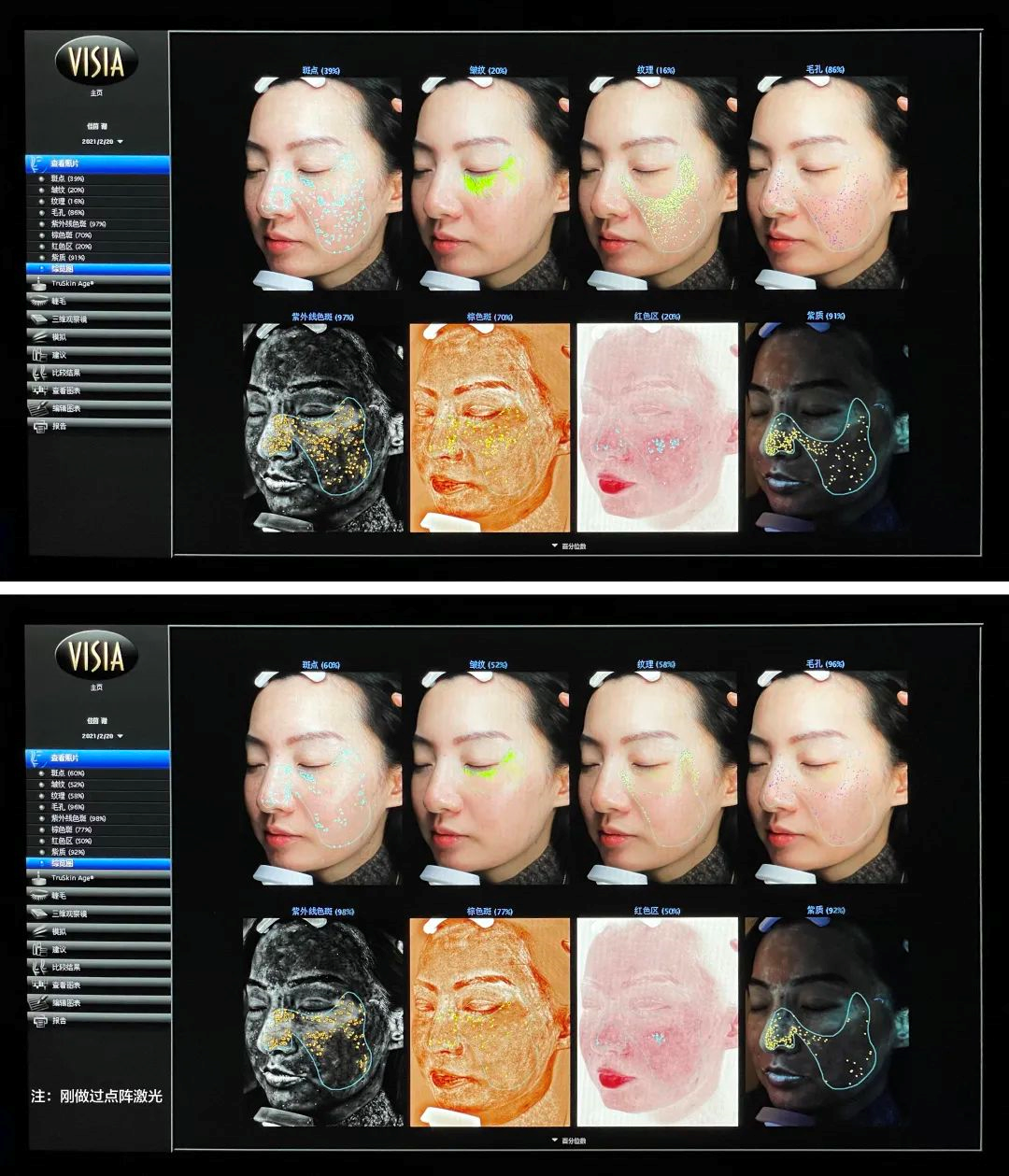The height and width of the screenshot is (1176, 1009).
Task: Open the 2021/2/20 date dropdown in lower screen
Action: [x=103, y=736]
